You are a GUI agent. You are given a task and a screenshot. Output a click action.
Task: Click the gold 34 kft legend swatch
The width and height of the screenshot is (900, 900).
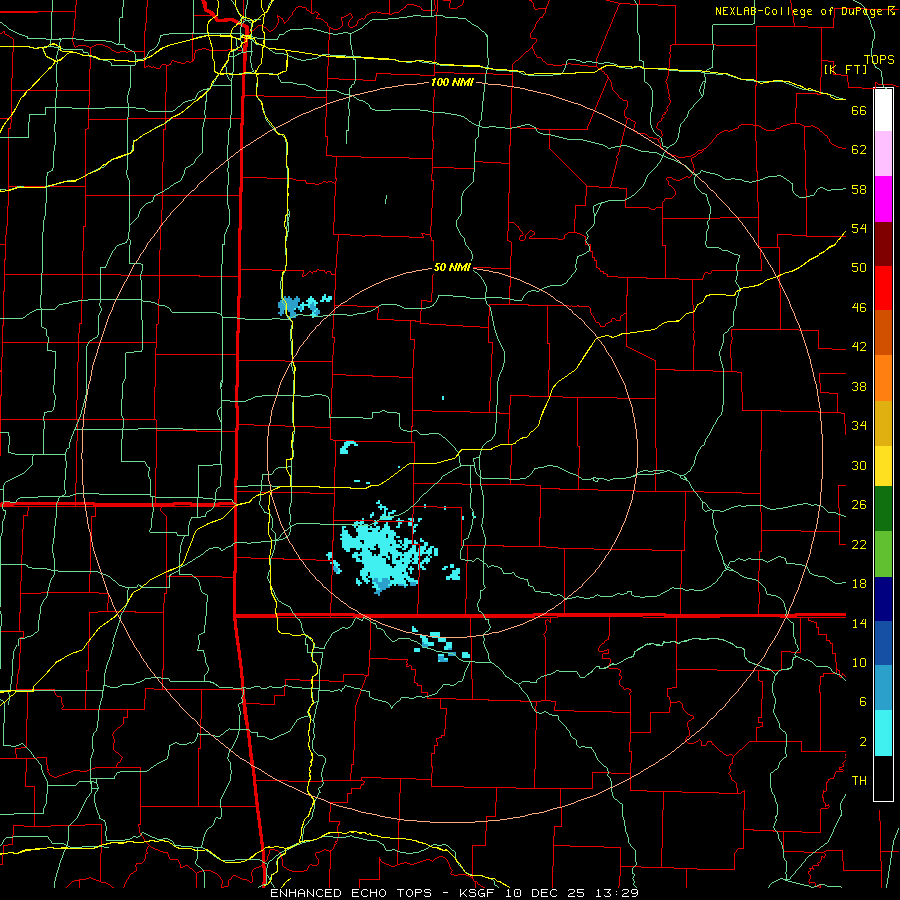pyautogui.click(x=883, y=423)
